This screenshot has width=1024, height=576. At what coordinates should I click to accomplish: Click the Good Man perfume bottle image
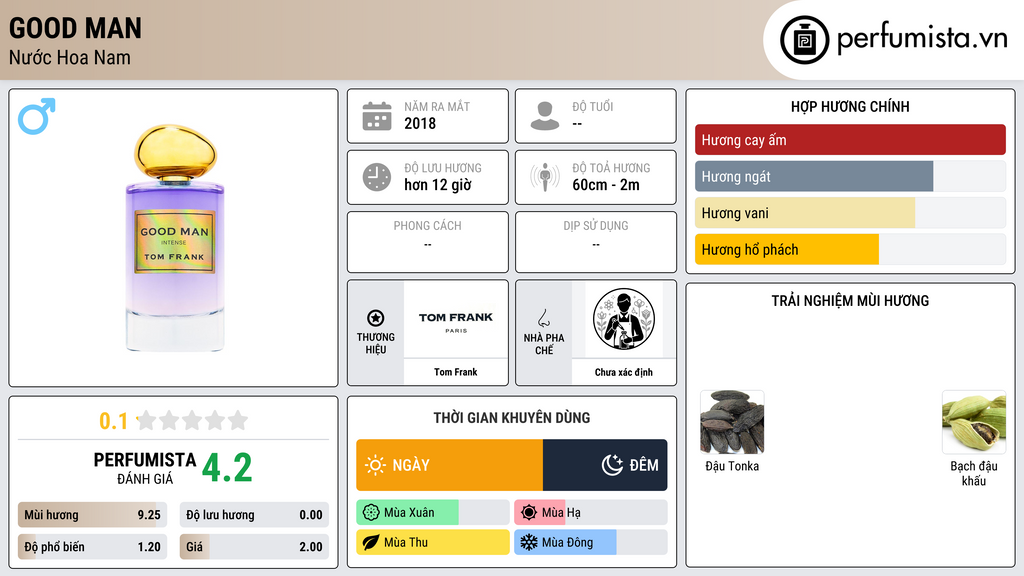[174, 238]
